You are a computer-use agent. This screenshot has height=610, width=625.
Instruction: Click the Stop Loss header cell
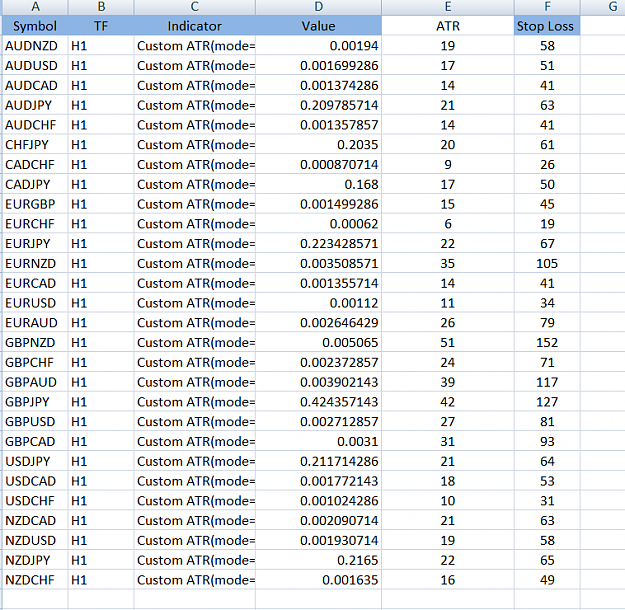coord(547,26)
